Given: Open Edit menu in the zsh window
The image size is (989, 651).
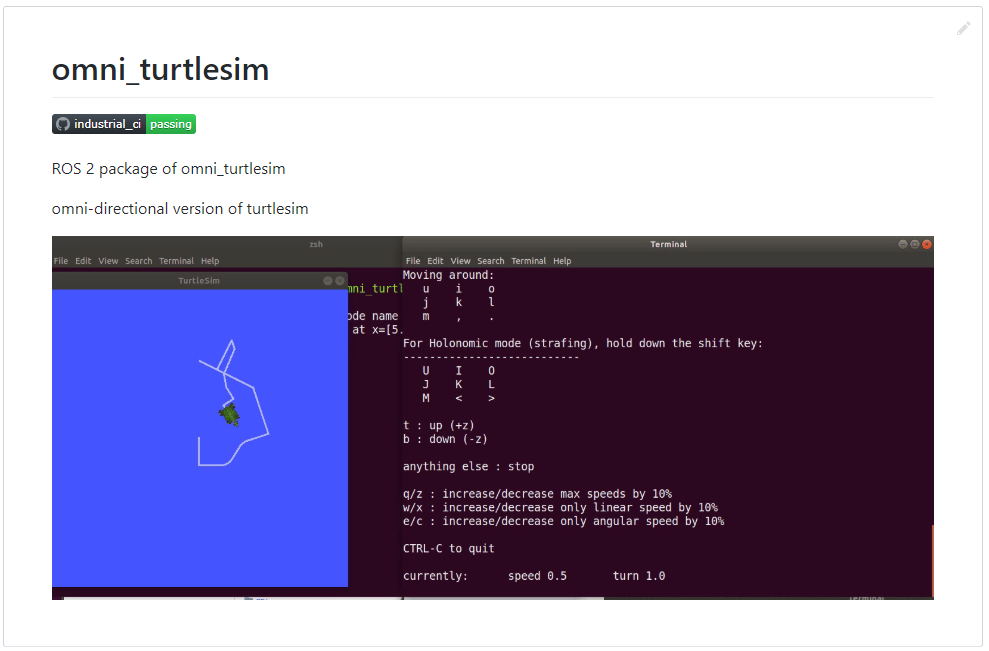Looking at the screenshot, I should 83,261.
